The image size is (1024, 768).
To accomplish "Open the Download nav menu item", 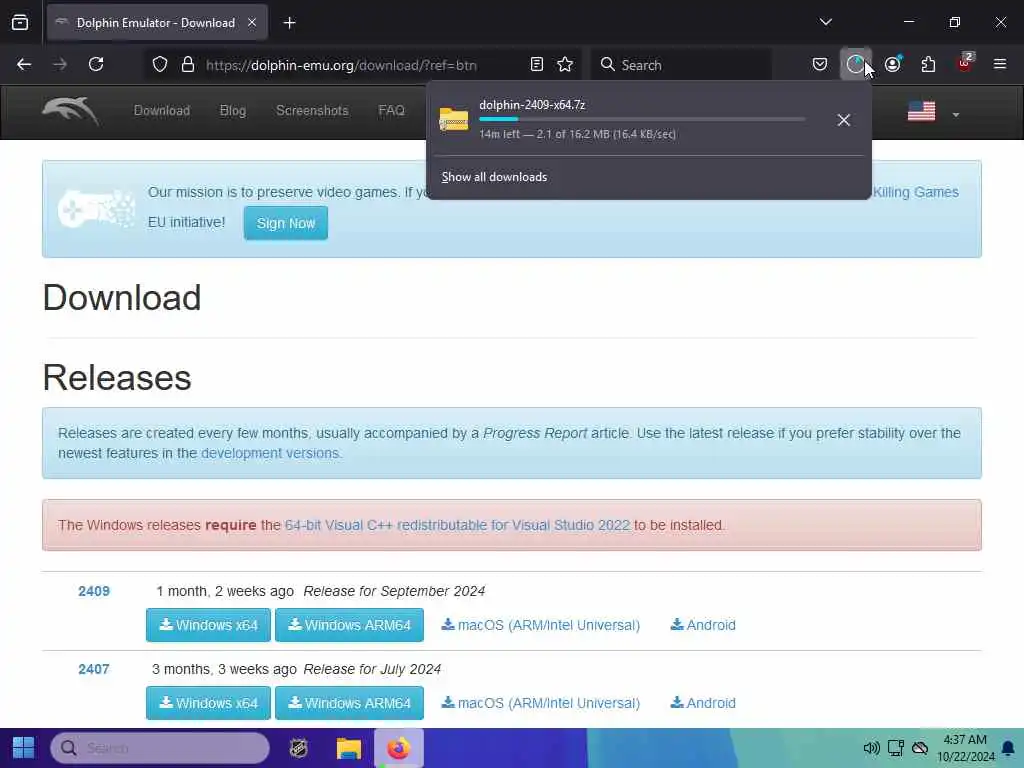I will point(162,110).
